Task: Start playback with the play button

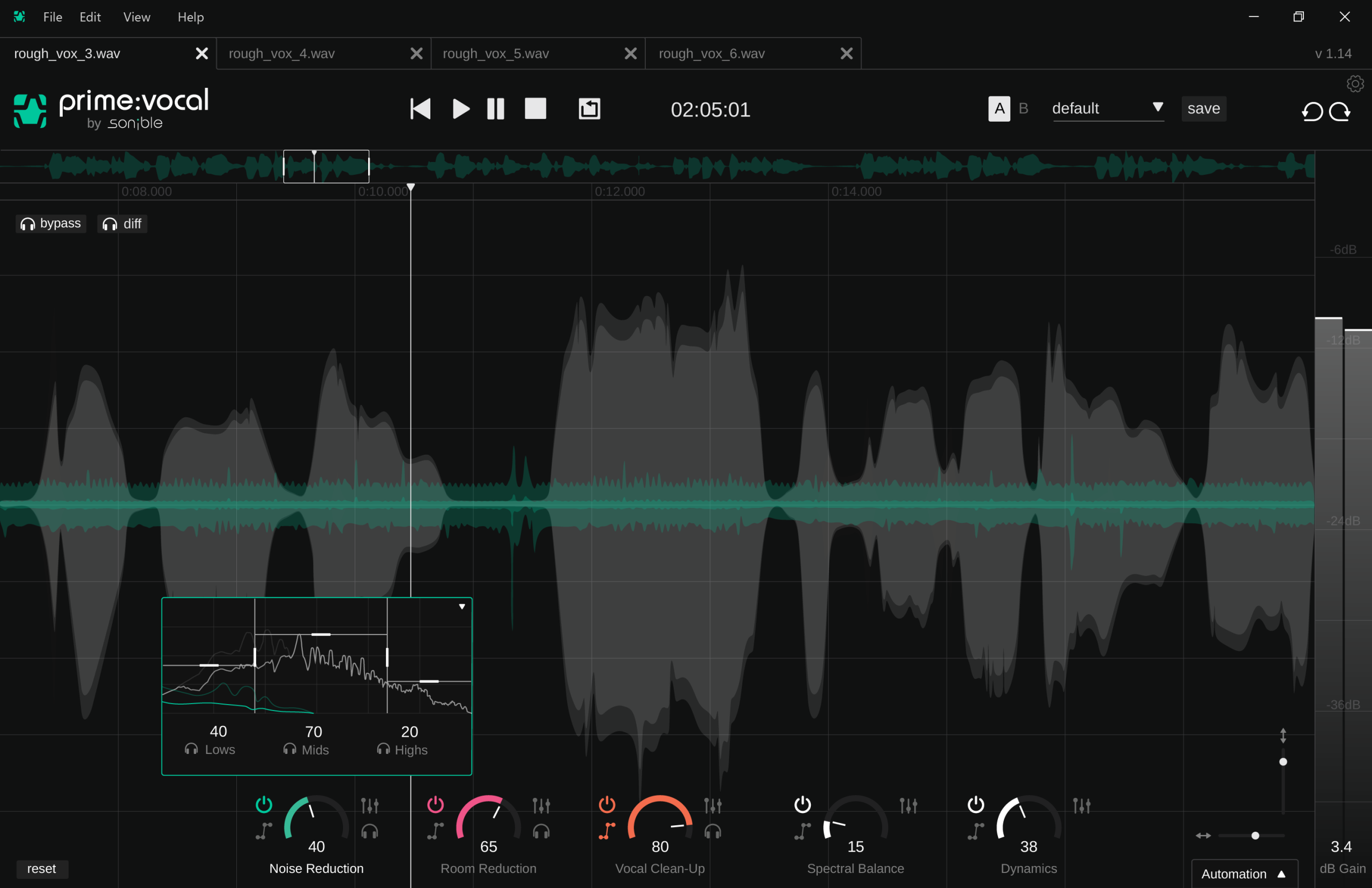Action: click(460, 108)
